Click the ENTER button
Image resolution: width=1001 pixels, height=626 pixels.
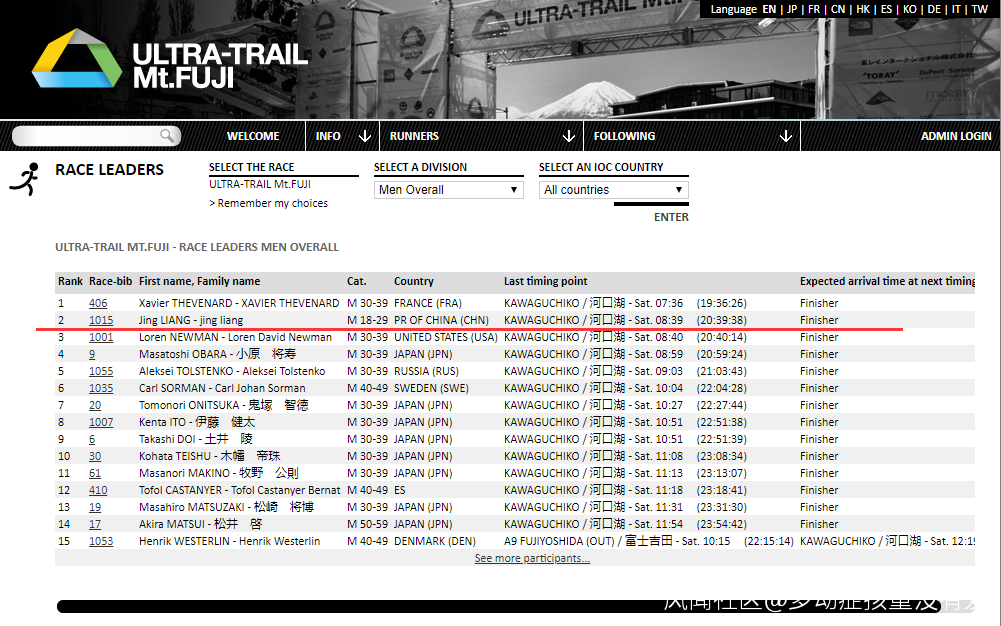pos(671,217)
